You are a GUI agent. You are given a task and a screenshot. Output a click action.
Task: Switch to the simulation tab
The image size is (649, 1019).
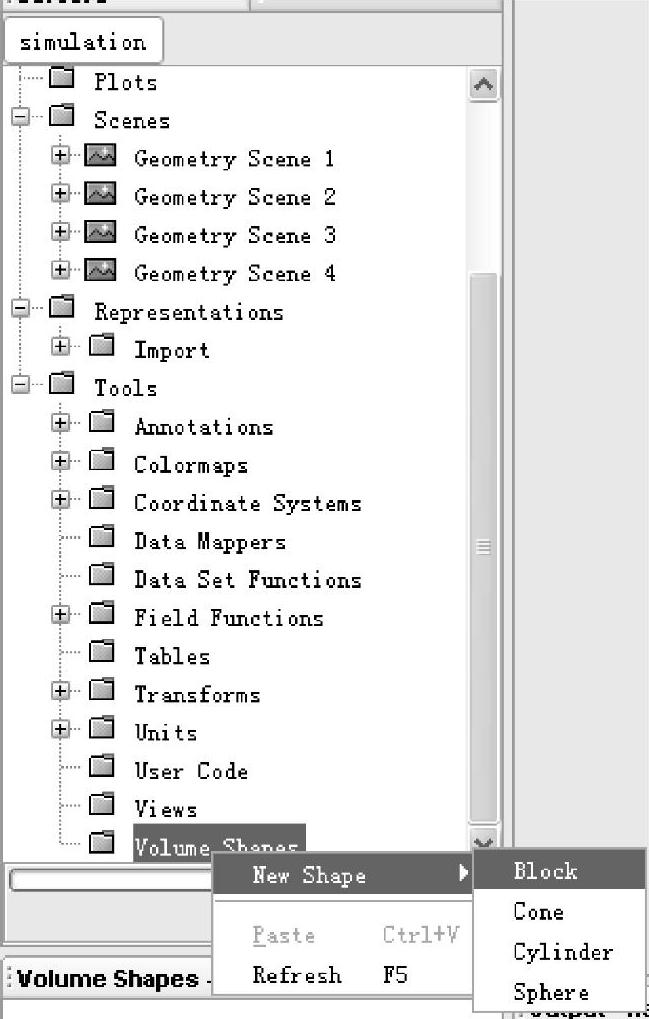[83, 42]
